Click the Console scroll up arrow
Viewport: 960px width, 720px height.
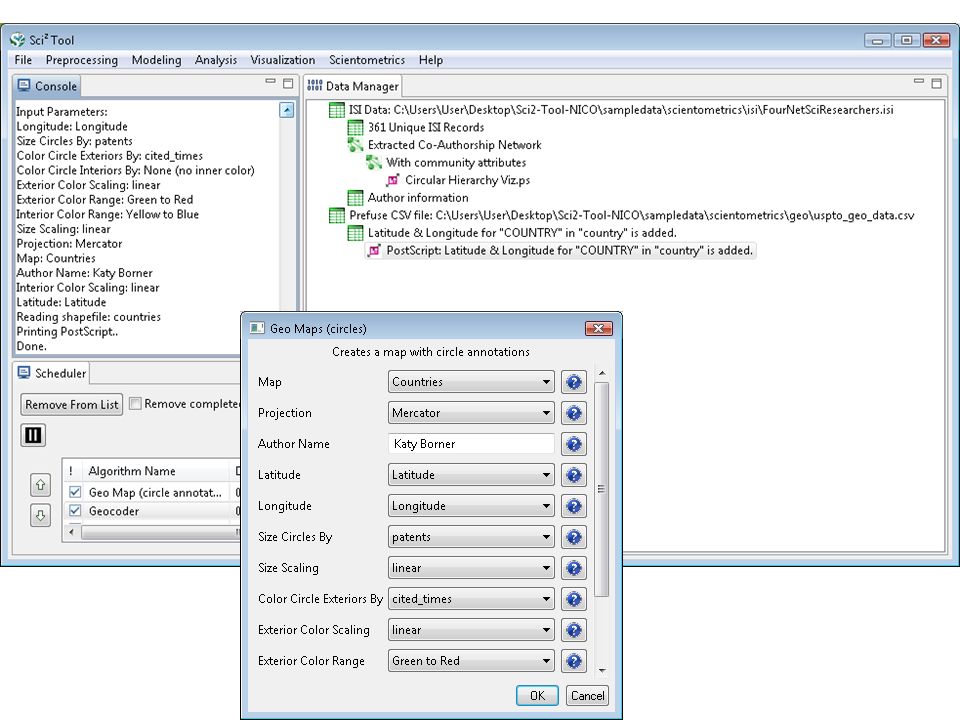point(287,110)
